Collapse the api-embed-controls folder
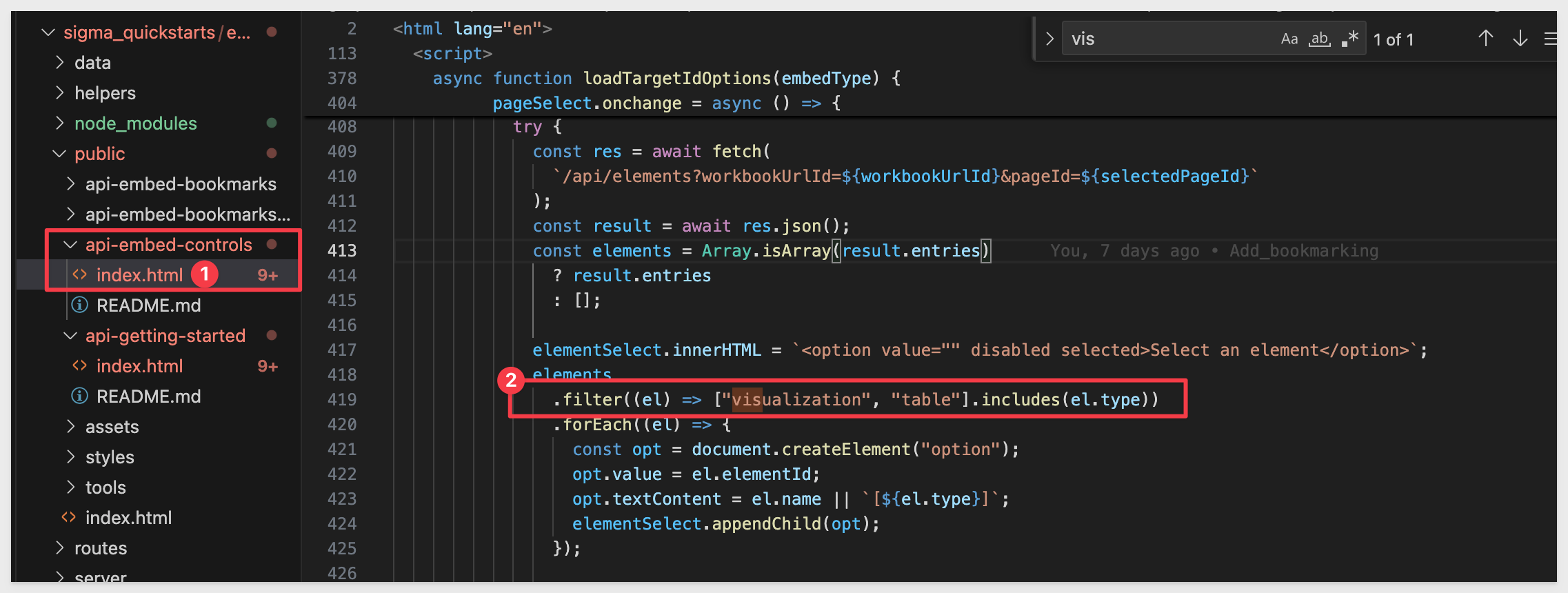Screen dimensions: 1568x593 [70, 245]
